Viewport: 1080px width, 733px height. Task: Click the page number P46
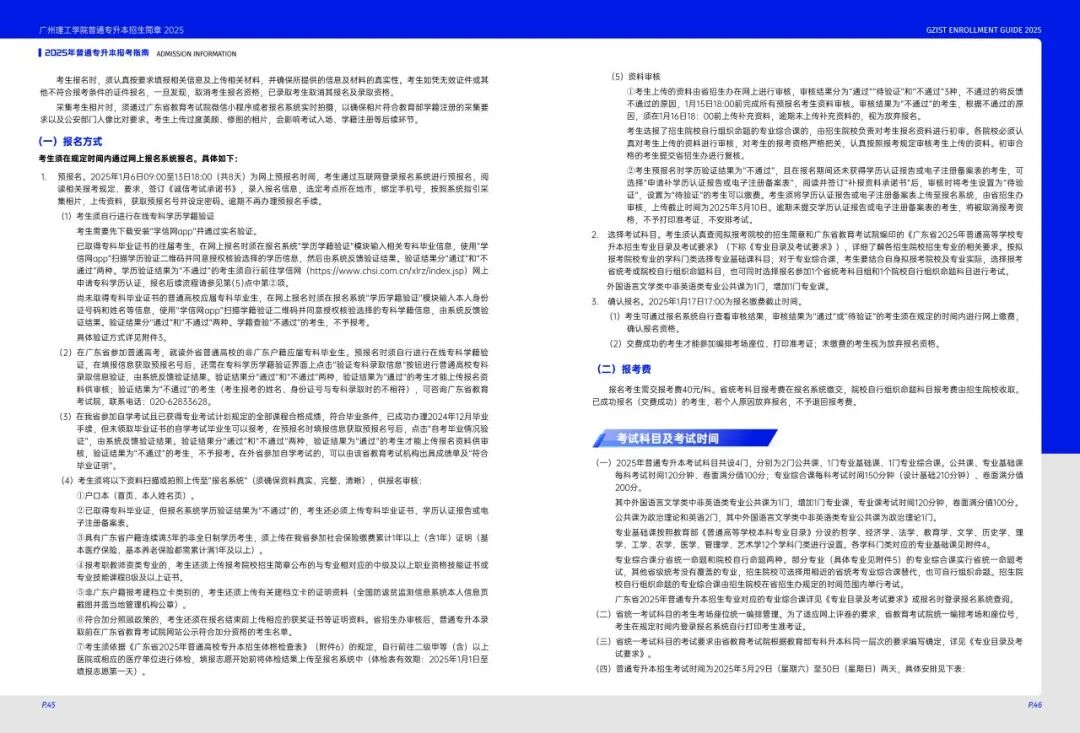click(x=1035, y=705)
